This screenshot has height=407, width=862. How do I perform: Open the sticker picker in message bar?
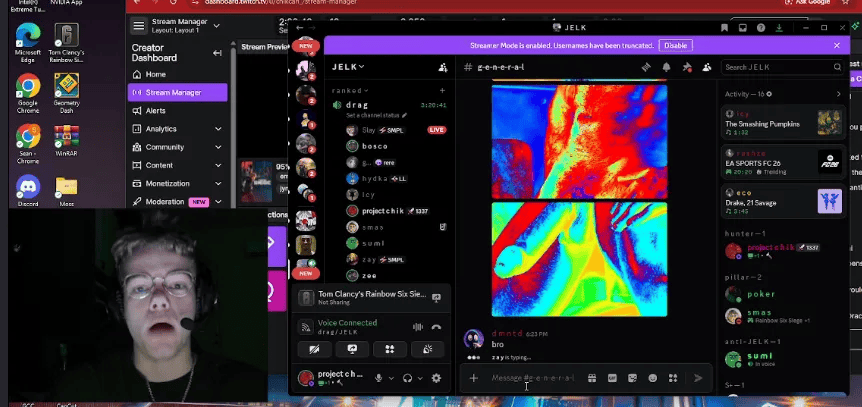coord(632,378)
